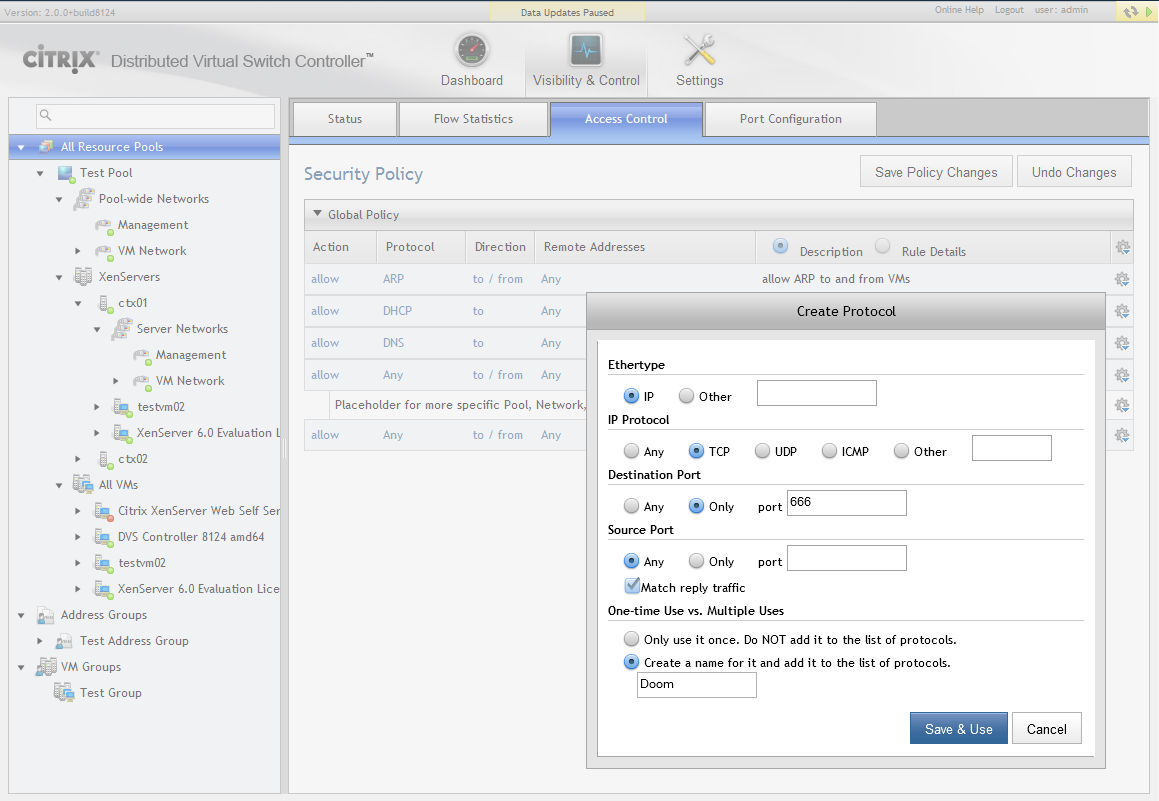Select Only for Source Port
The image size is (1159, 801).
[696, 561]
